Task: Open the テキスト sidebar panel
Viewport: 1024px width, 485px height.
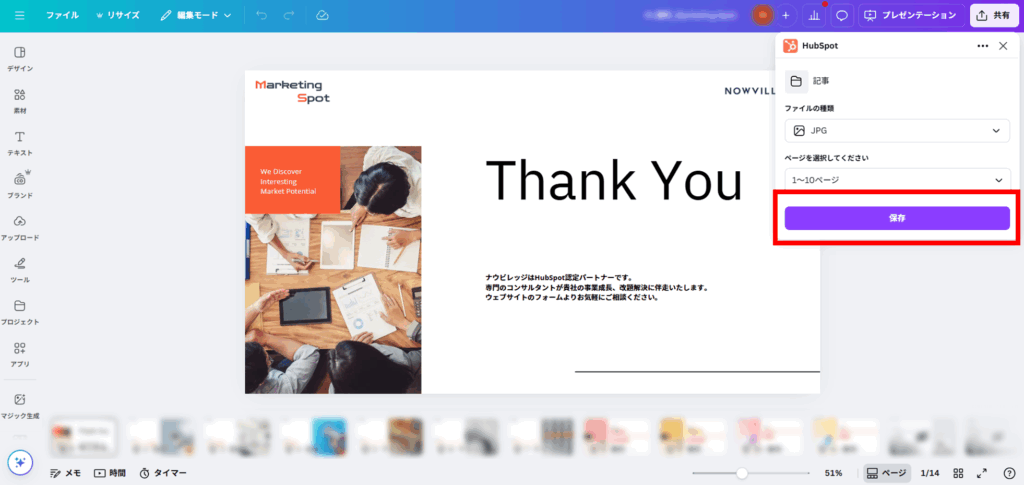Action: 20,143
